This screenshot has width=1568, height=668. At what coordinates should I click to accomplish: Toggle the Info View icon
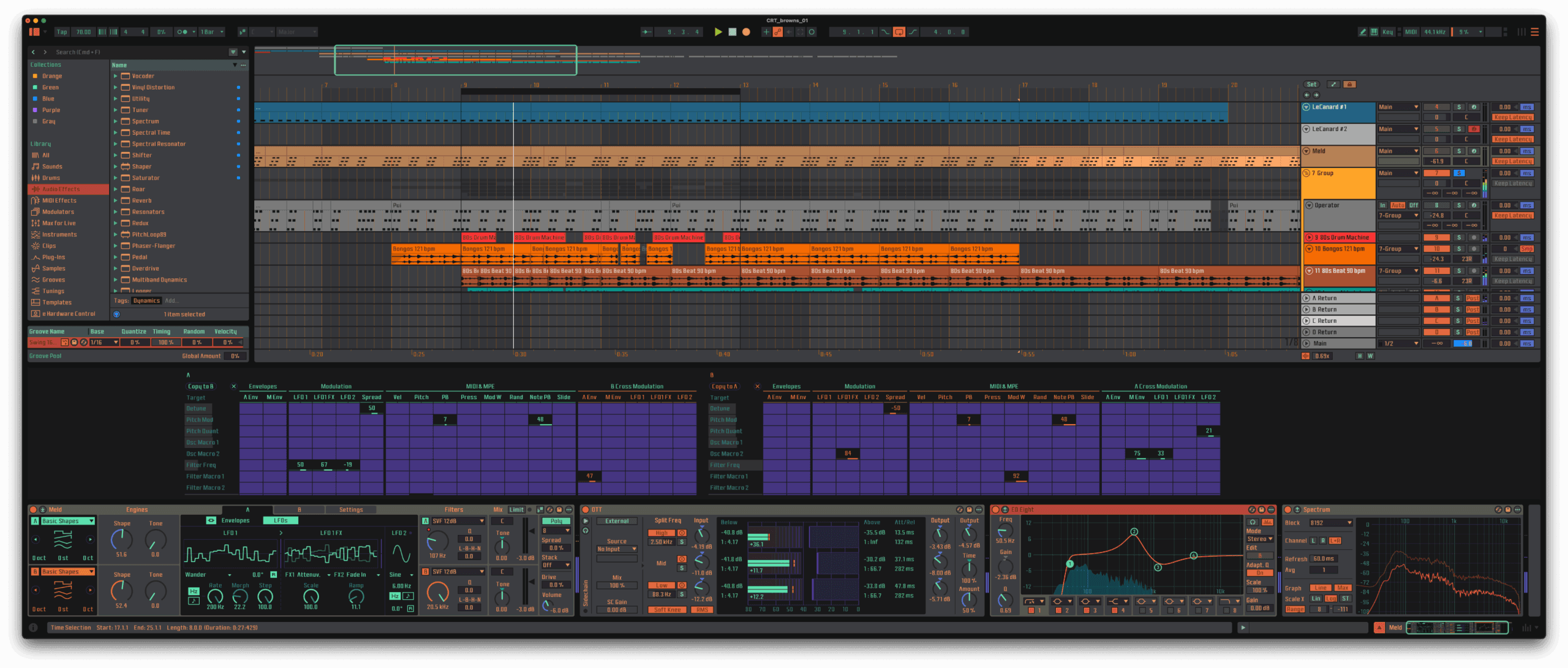34,628
